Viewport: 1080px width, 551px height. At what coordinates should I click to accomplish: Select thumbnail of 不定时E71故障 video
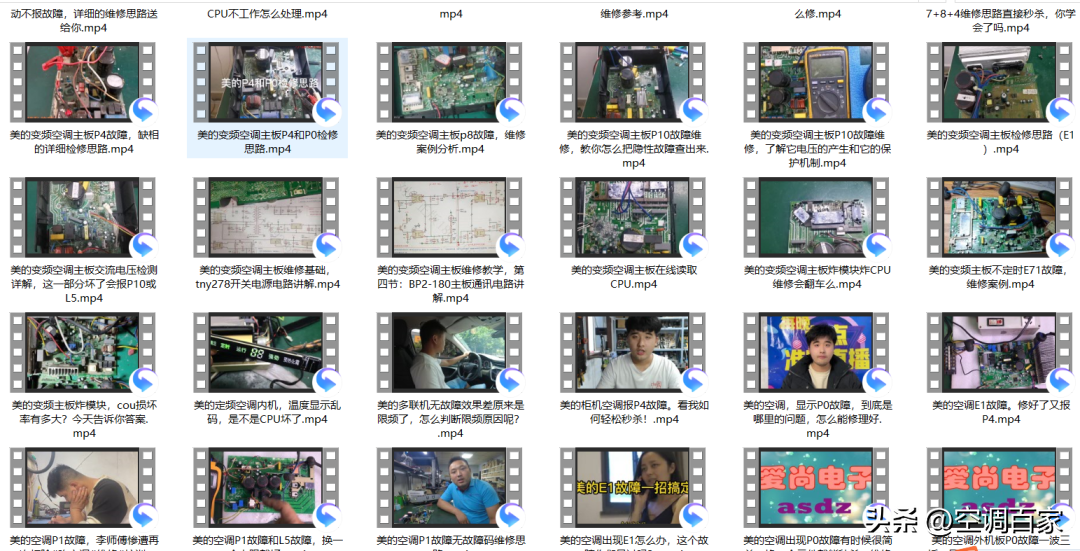pos(1000,218)
